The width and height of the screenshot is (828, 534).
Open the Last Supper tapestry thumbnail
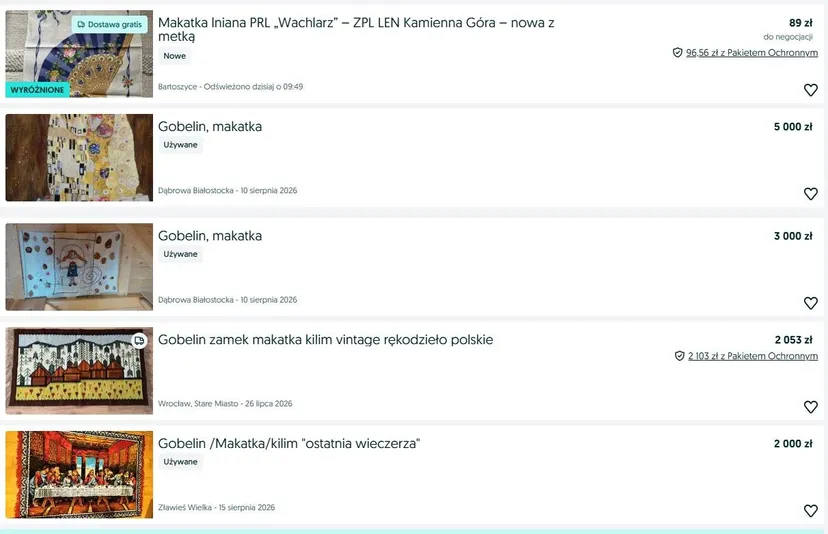[x=79, y=475]
